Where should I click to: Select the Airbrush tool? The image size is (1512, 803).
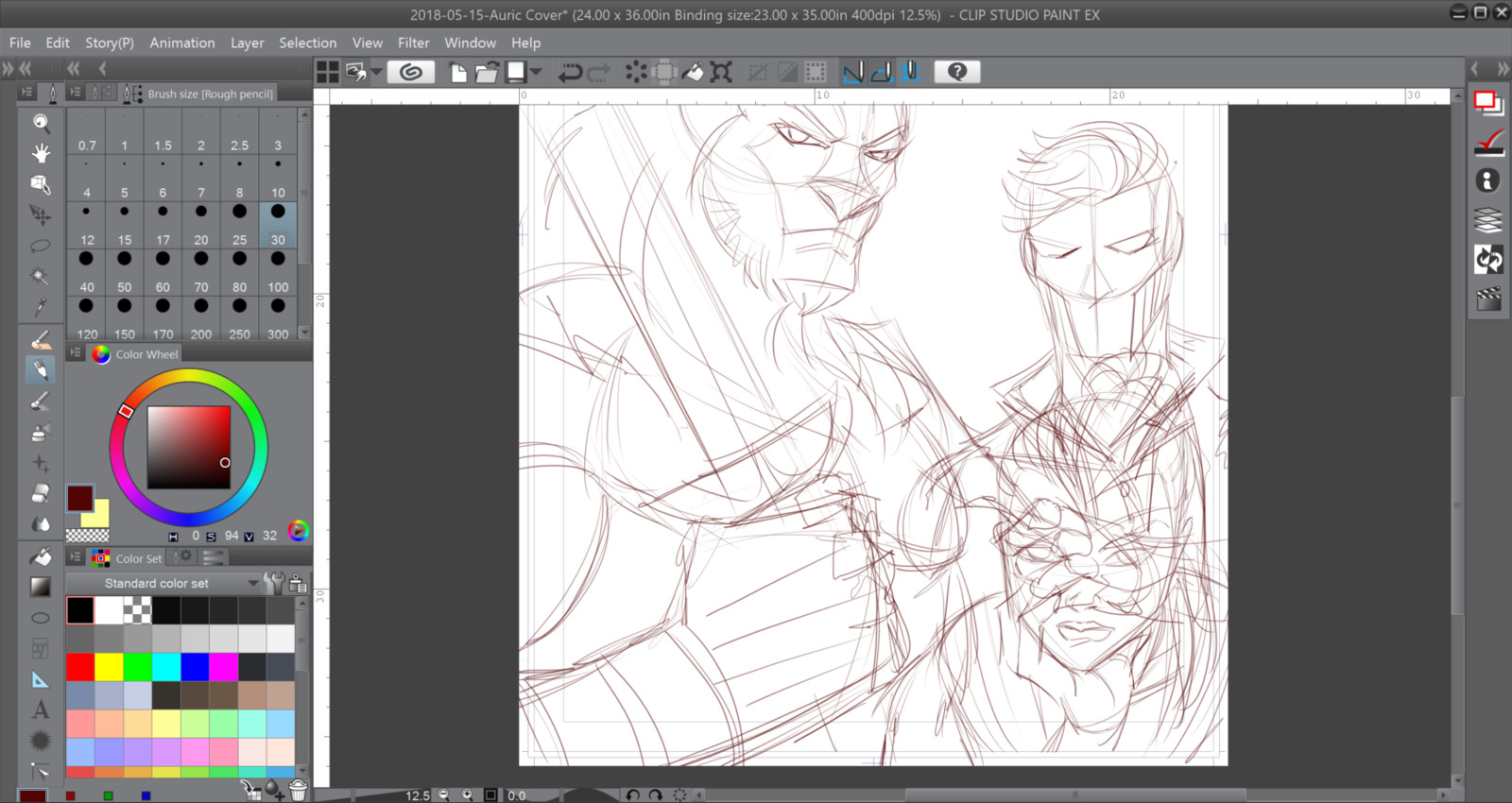(41, 433)
